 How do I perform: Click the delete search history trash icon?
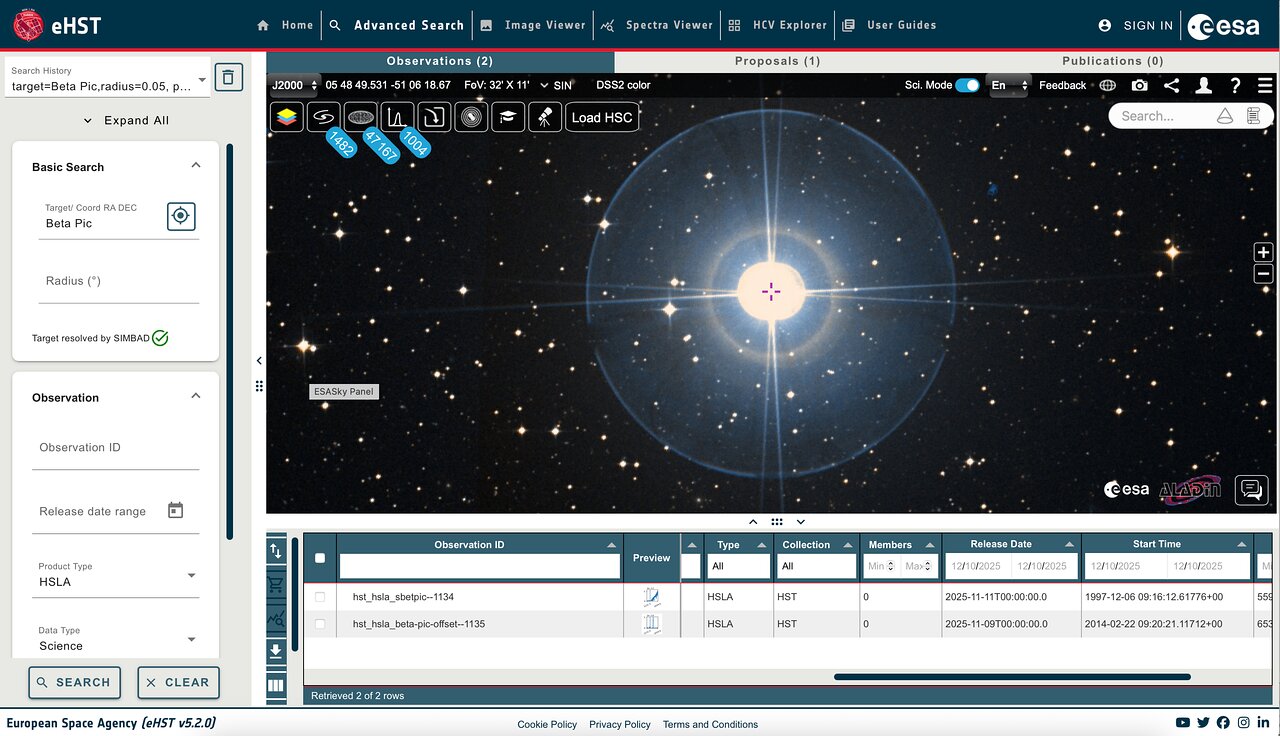click(229, 77)
